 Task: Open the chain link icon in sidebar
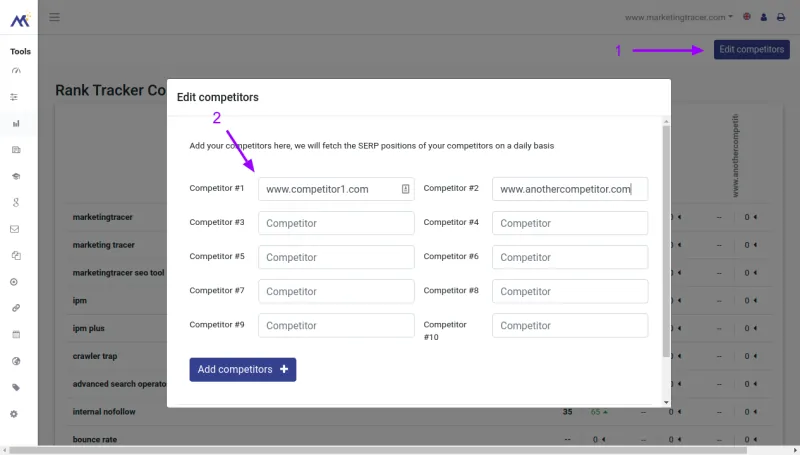tap(16, 308)
